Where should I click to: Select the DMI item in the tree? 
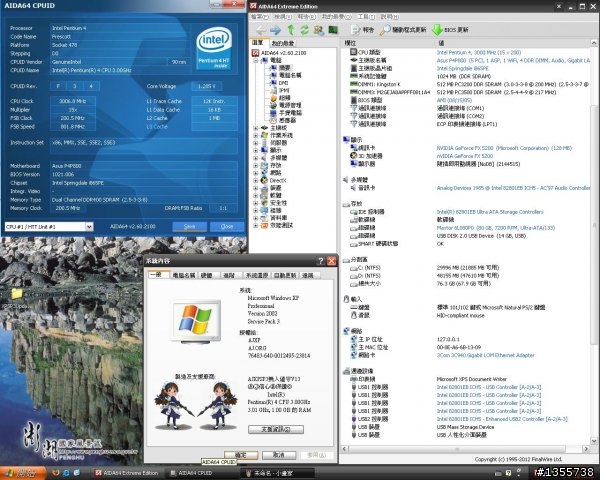(x=284, y=83)
